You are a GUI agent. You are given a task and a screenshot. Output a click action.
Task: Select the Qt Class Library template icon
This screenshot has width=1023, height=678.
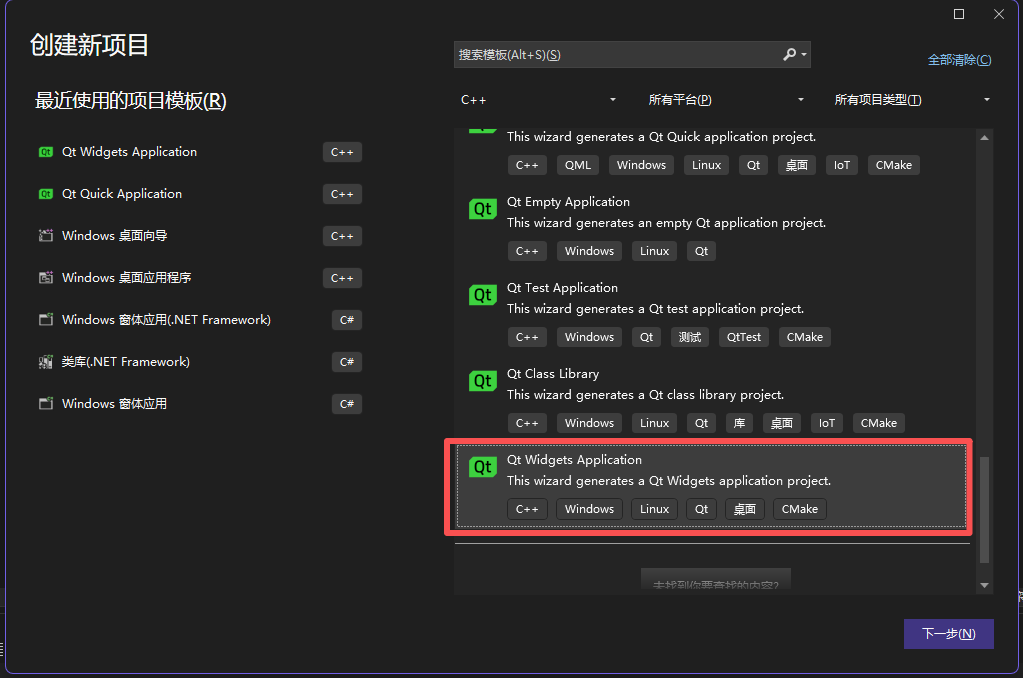[484, 381]
